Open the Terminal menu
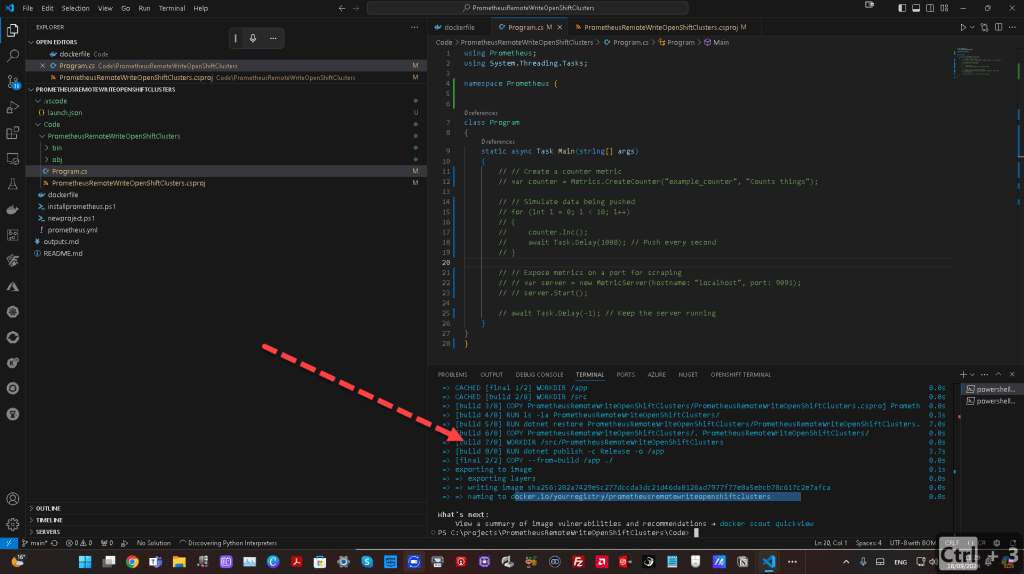The height and width of the screenshot is (574, 1024). (x=172, y=8)
